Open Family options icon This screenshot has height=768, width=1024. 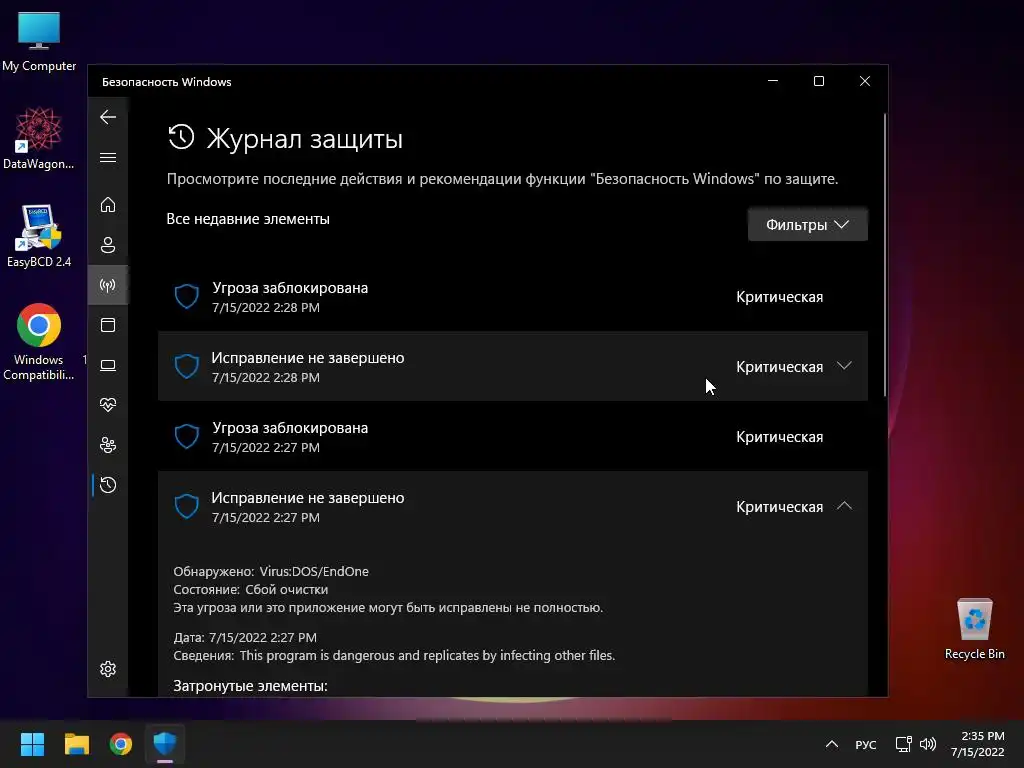(108, 445)
